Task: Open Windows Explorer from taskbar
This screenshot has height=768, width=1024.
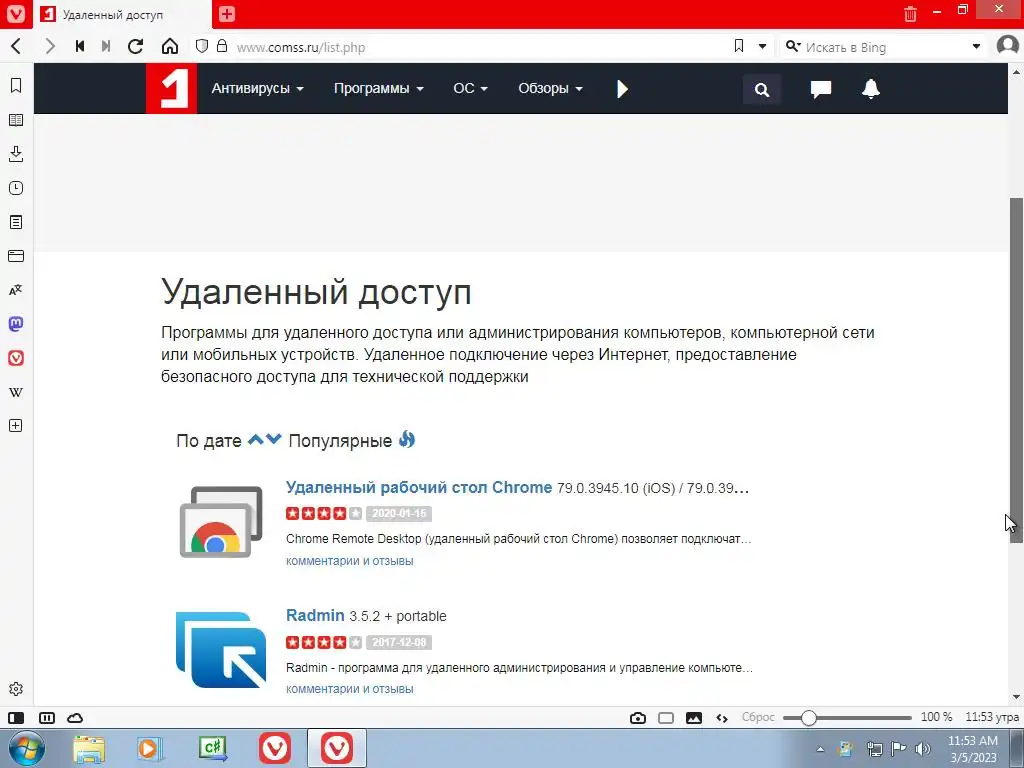Action: [89, 748]
